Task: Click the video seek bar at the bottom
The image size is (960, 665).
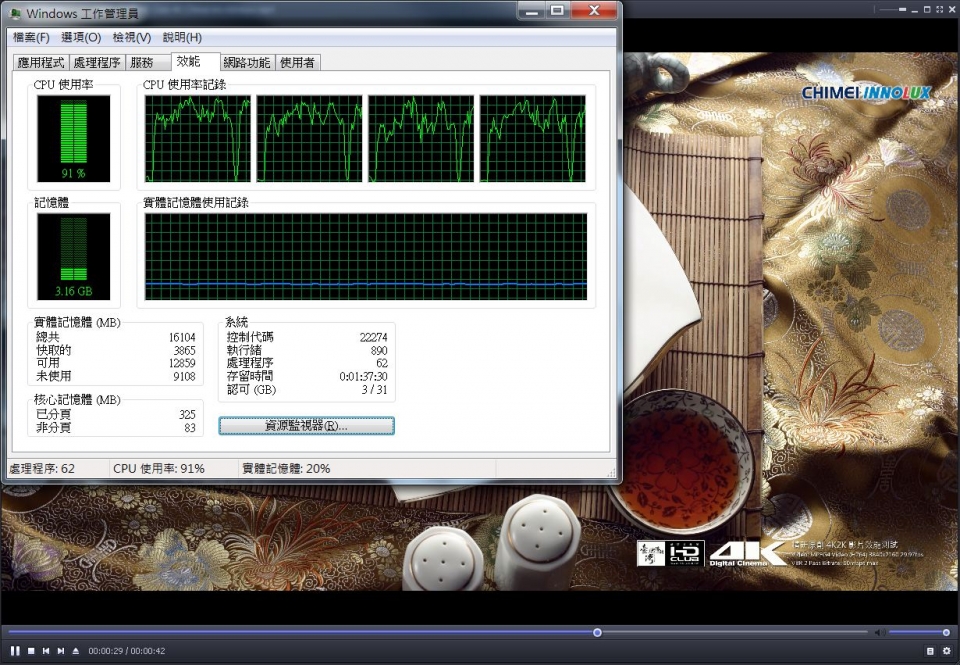Action: tap(597, 632)
